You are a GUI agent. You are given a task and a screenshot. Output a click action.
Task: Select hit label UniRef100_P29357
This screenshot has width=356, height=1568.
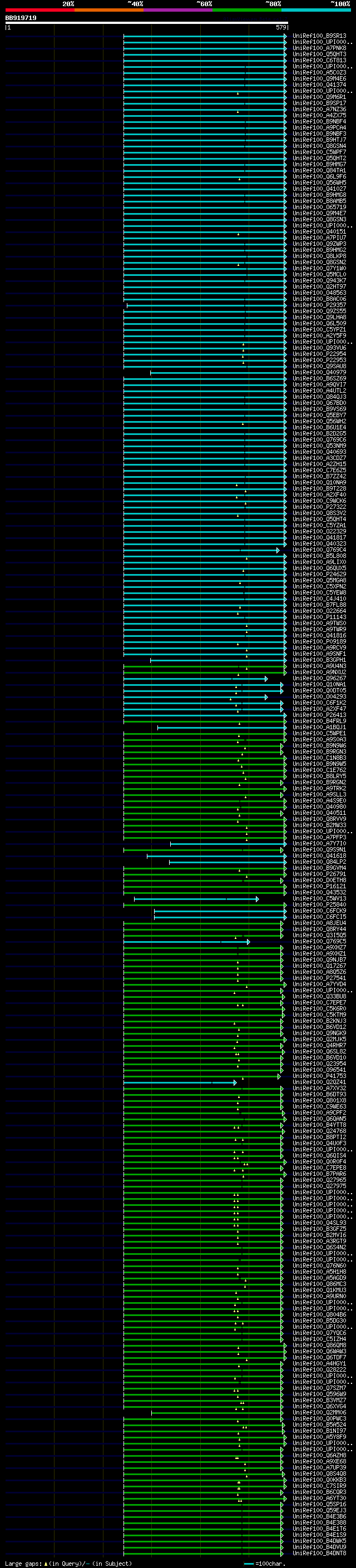pos(319,305)
